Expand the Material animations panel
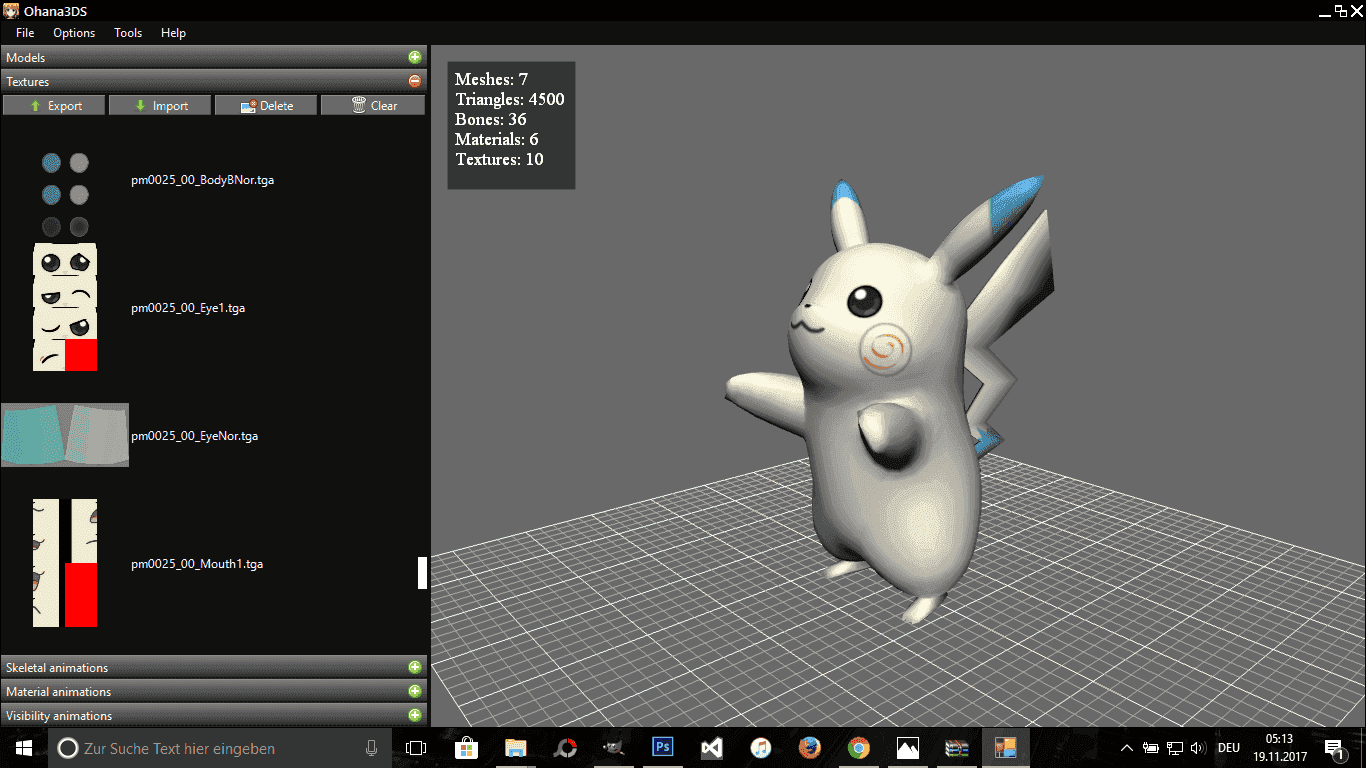This screenshot has height=768, width=1366. [415, 691]
